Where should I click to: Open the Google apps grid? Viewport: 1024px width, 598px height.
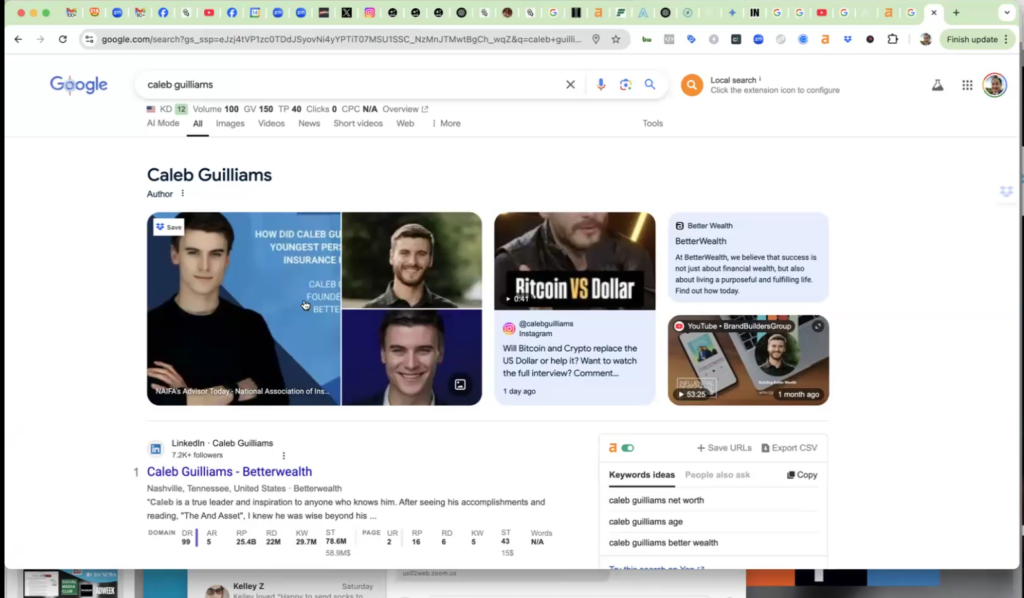point(967,85)
